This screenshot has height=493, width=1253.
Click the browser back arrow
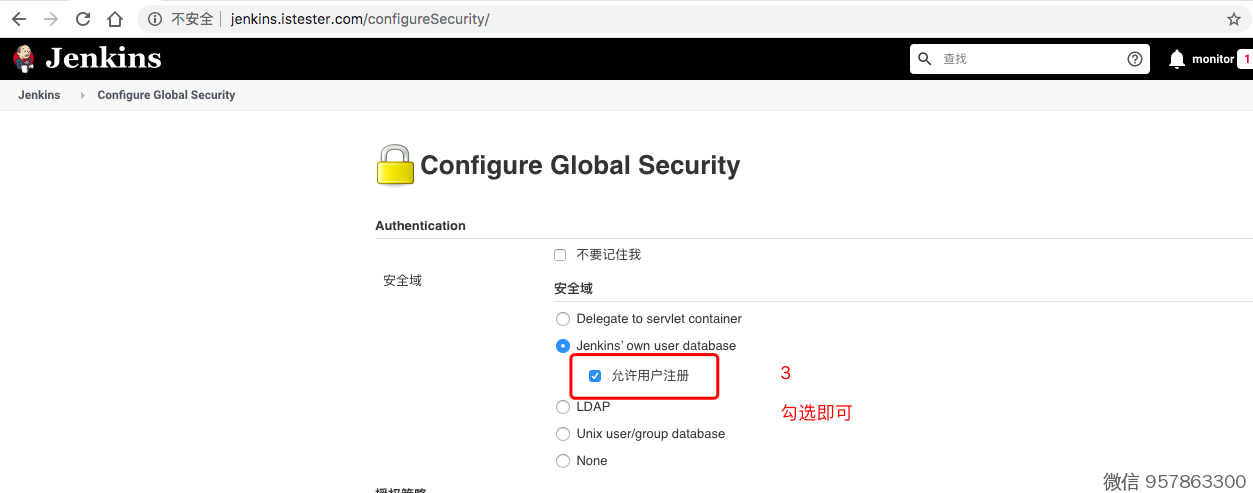(x=19, y=19)
